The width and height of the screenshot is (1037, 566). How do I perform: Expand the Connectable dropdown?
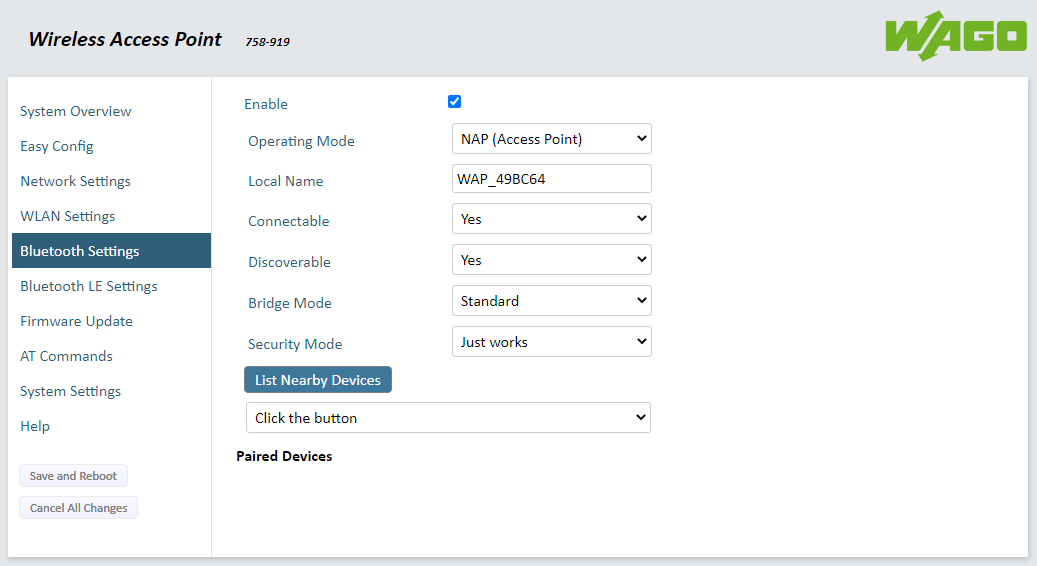551,219
